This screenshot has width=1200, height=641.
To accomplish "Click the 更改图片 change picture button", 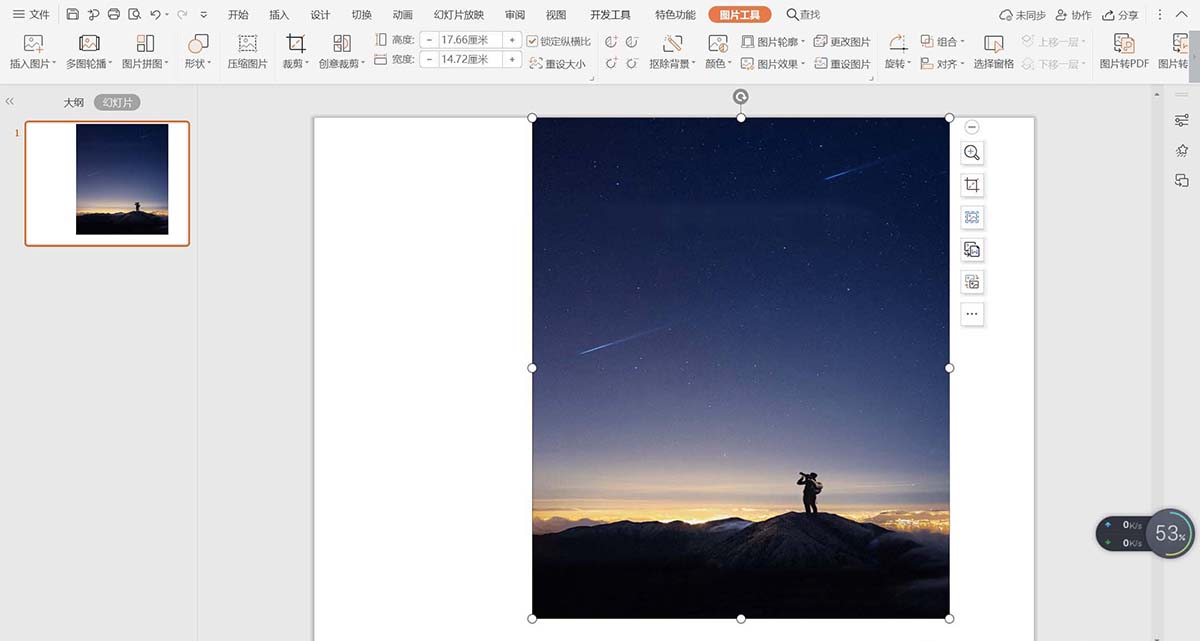I will pos(842,42).
